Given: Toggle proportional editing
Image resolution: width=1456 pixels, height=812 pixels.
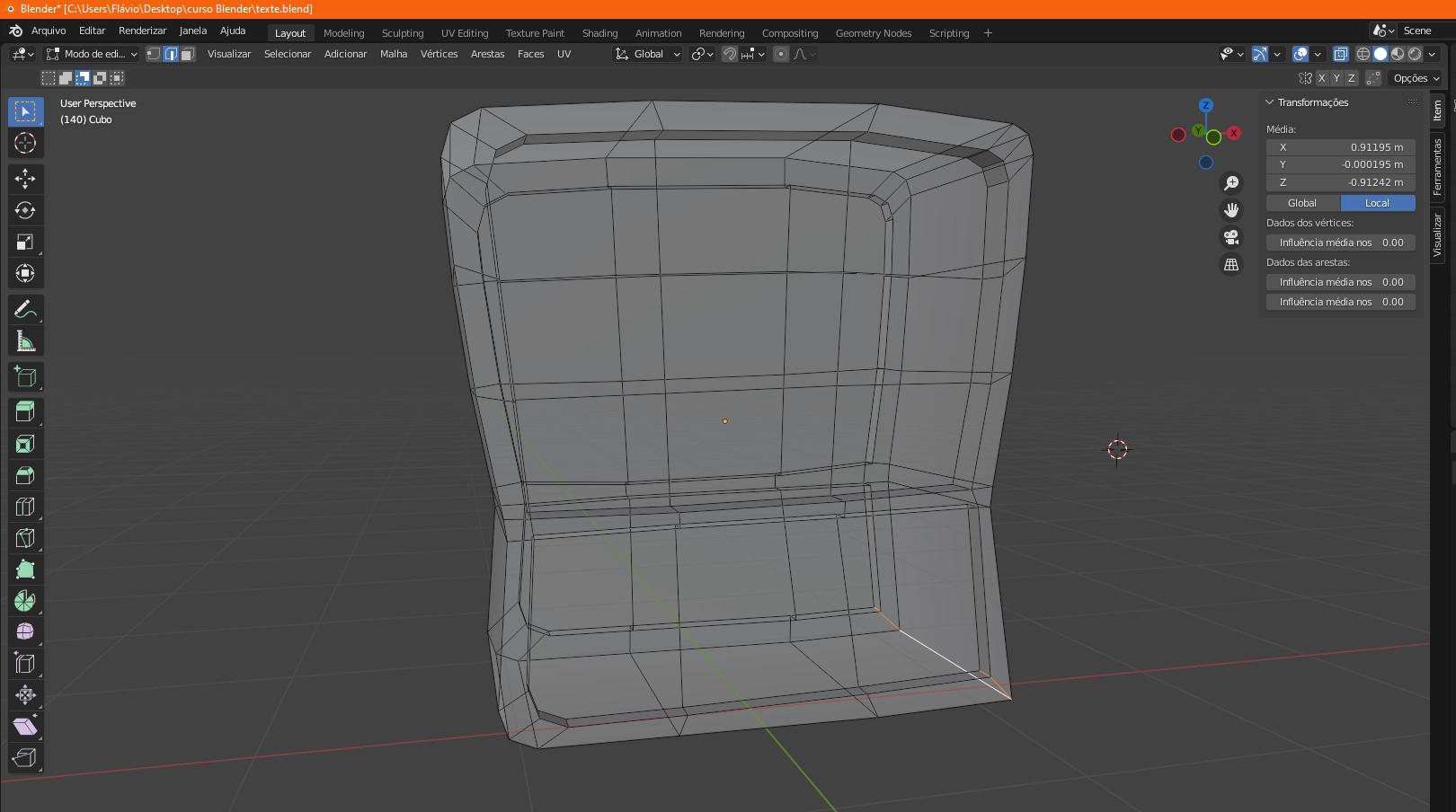Looking at the screenshot, I should tap(781, 54).
